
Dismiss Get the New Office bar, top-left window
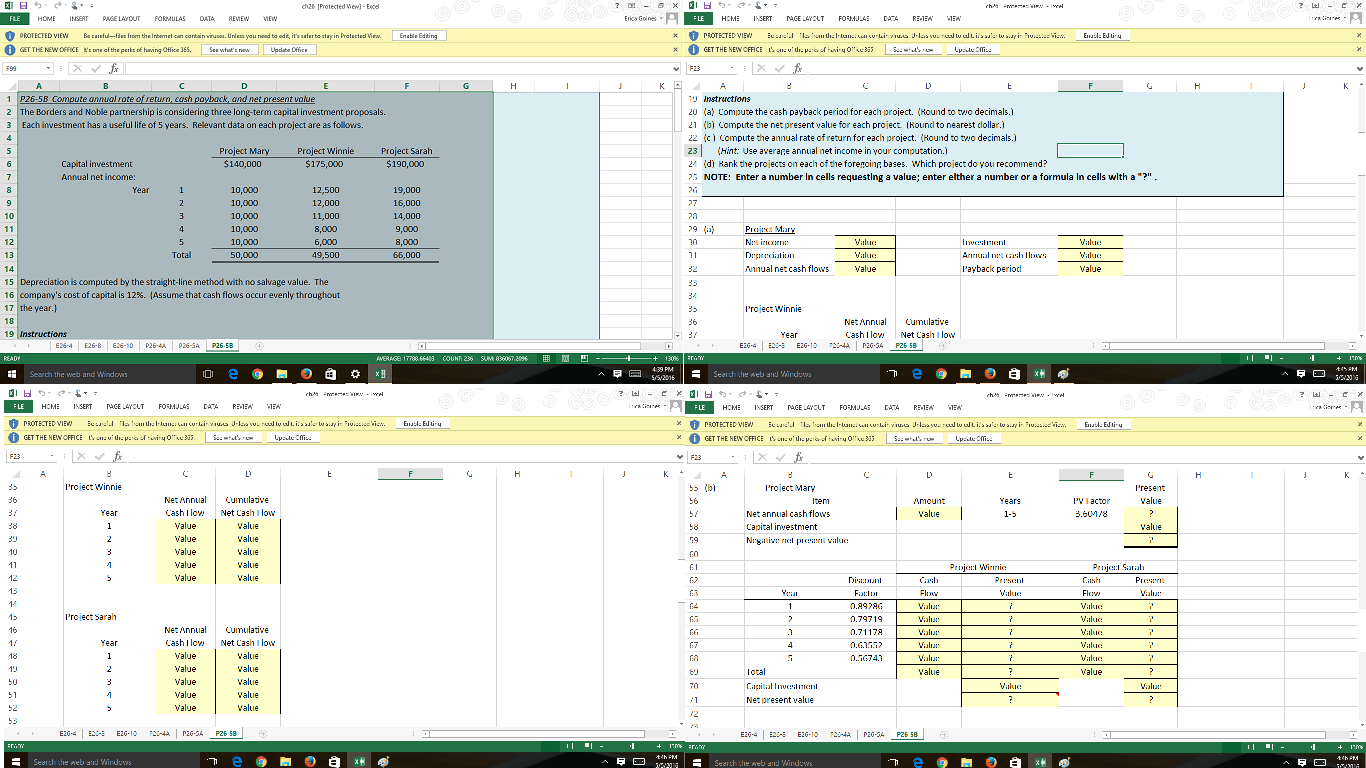click(x=677, y=48)
